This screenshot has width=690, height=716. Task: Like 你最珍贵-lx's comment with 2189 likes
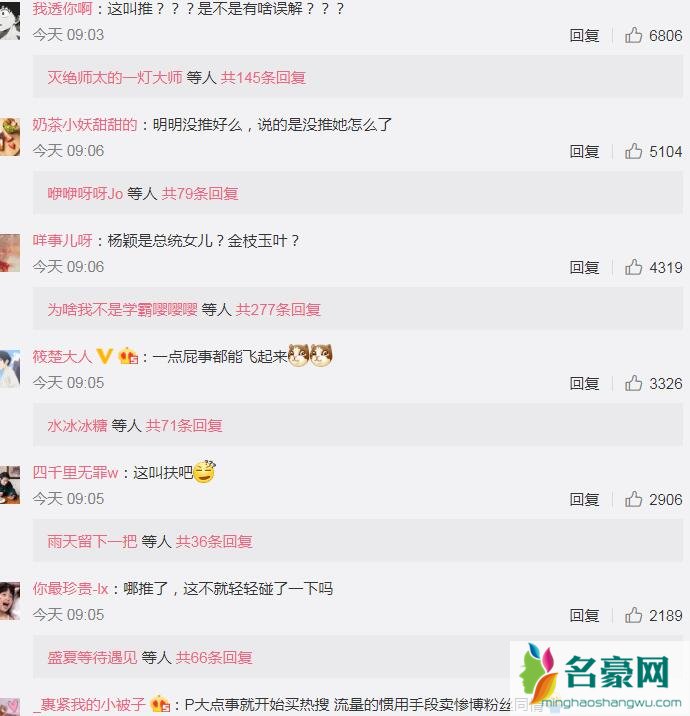[x=633, y=615]
